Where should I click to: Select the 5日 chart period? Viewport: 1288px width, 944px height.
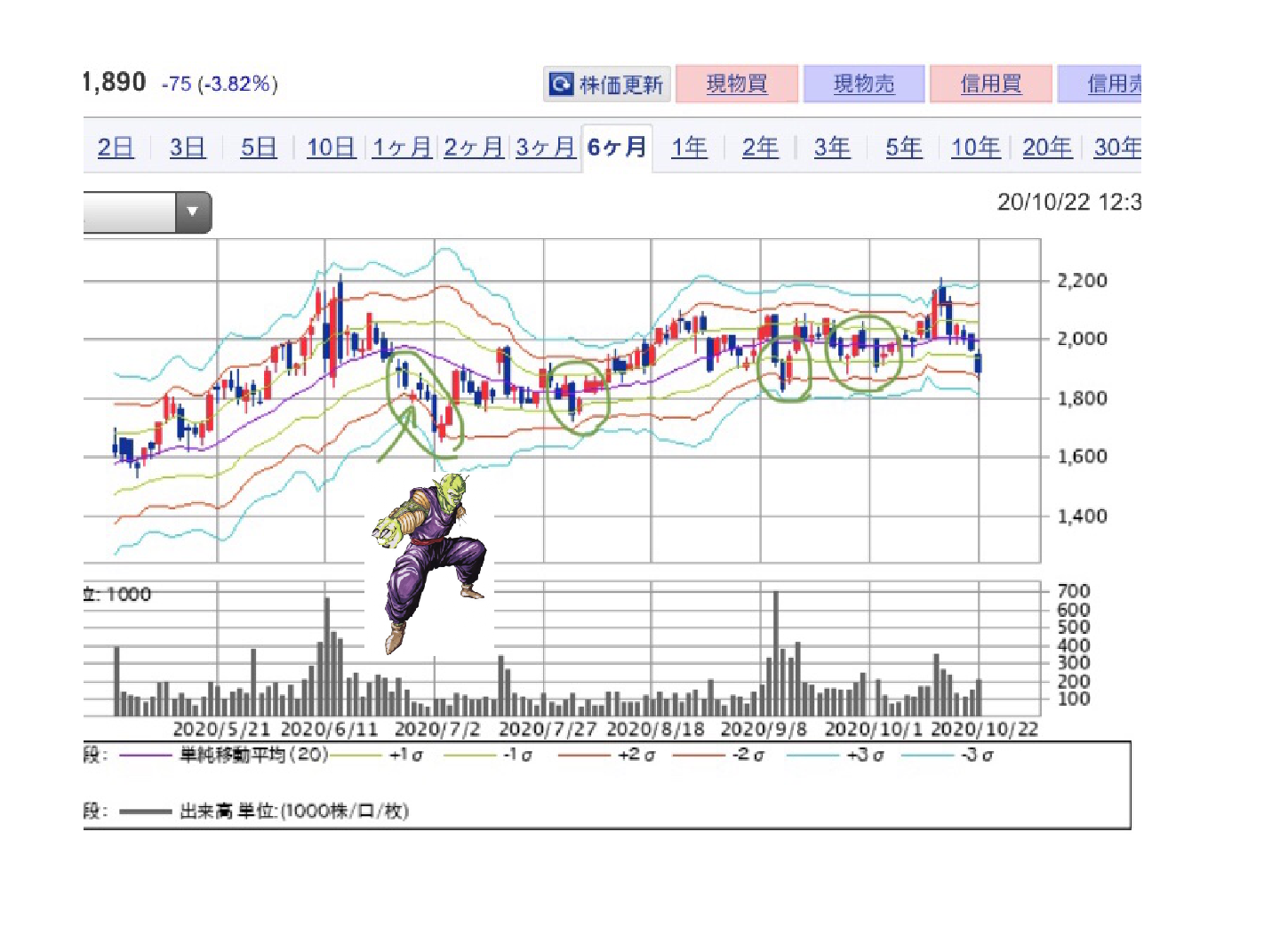pos(259,147)
